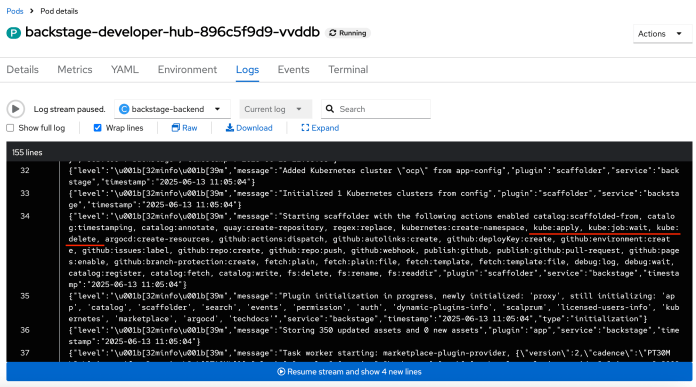Screen dimensions: 696x387
Task: Click the search magnifier icon
Action: (x=330, y=109)
